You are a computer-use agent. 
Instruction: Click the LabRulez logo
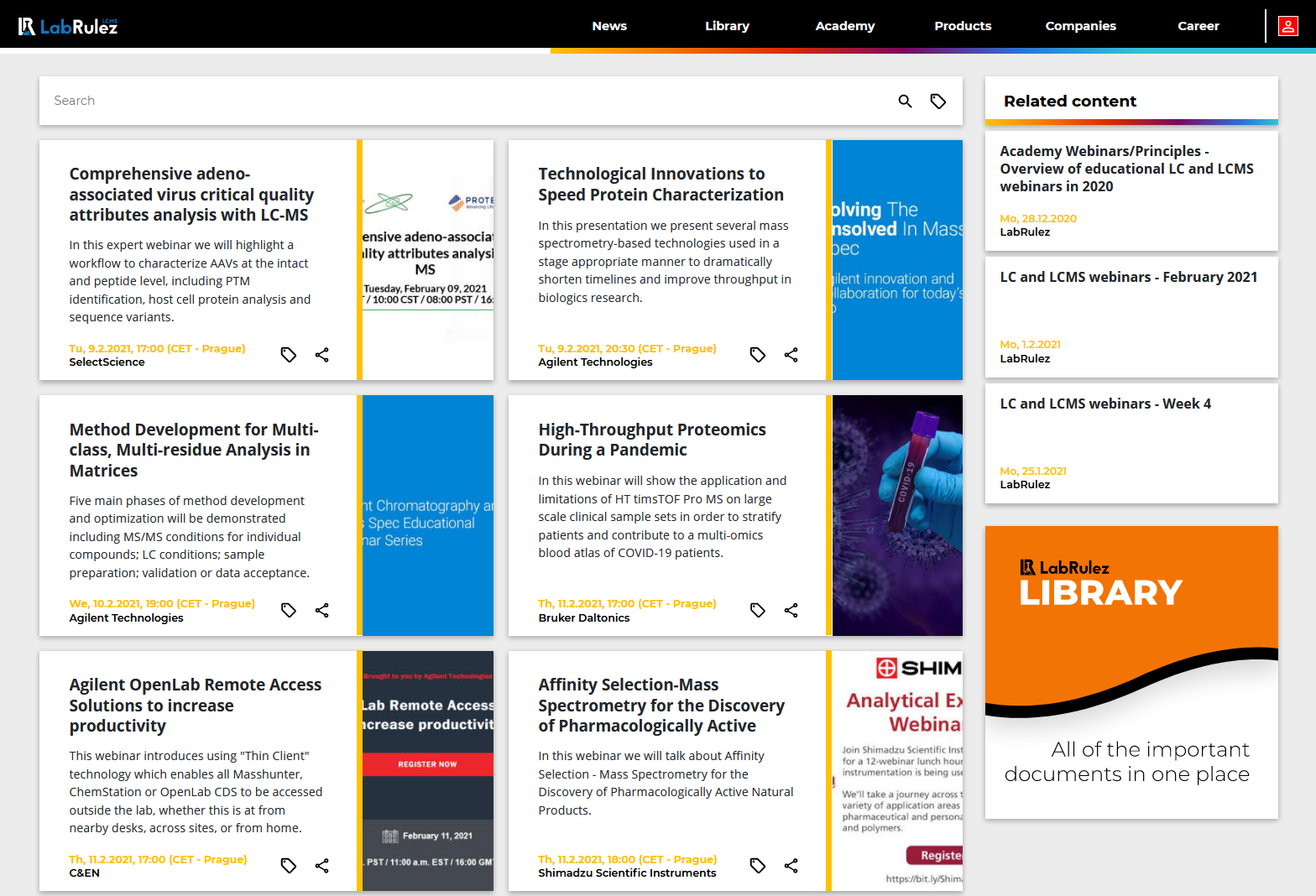68,26
